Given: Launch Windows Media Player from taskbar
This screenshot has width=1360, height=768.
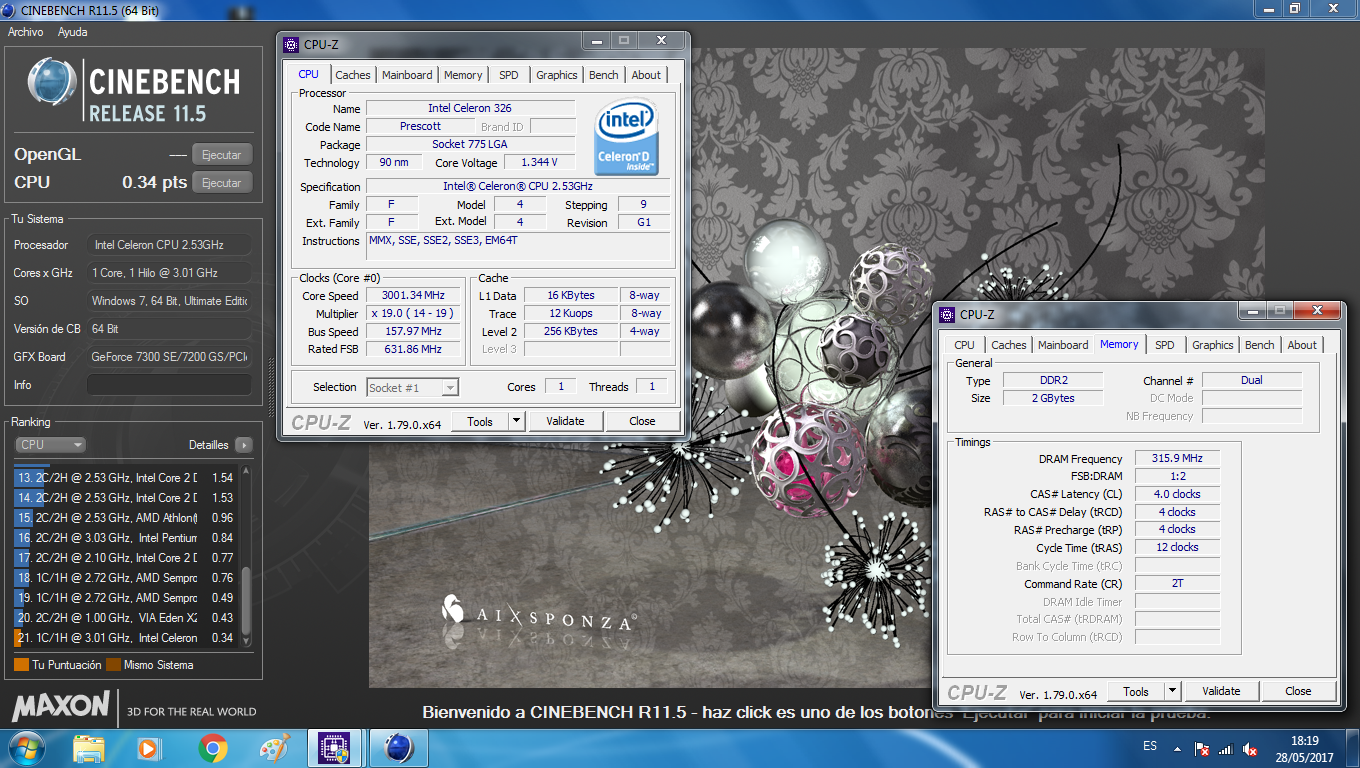Looking at the screenshot, I should (148, 748).
